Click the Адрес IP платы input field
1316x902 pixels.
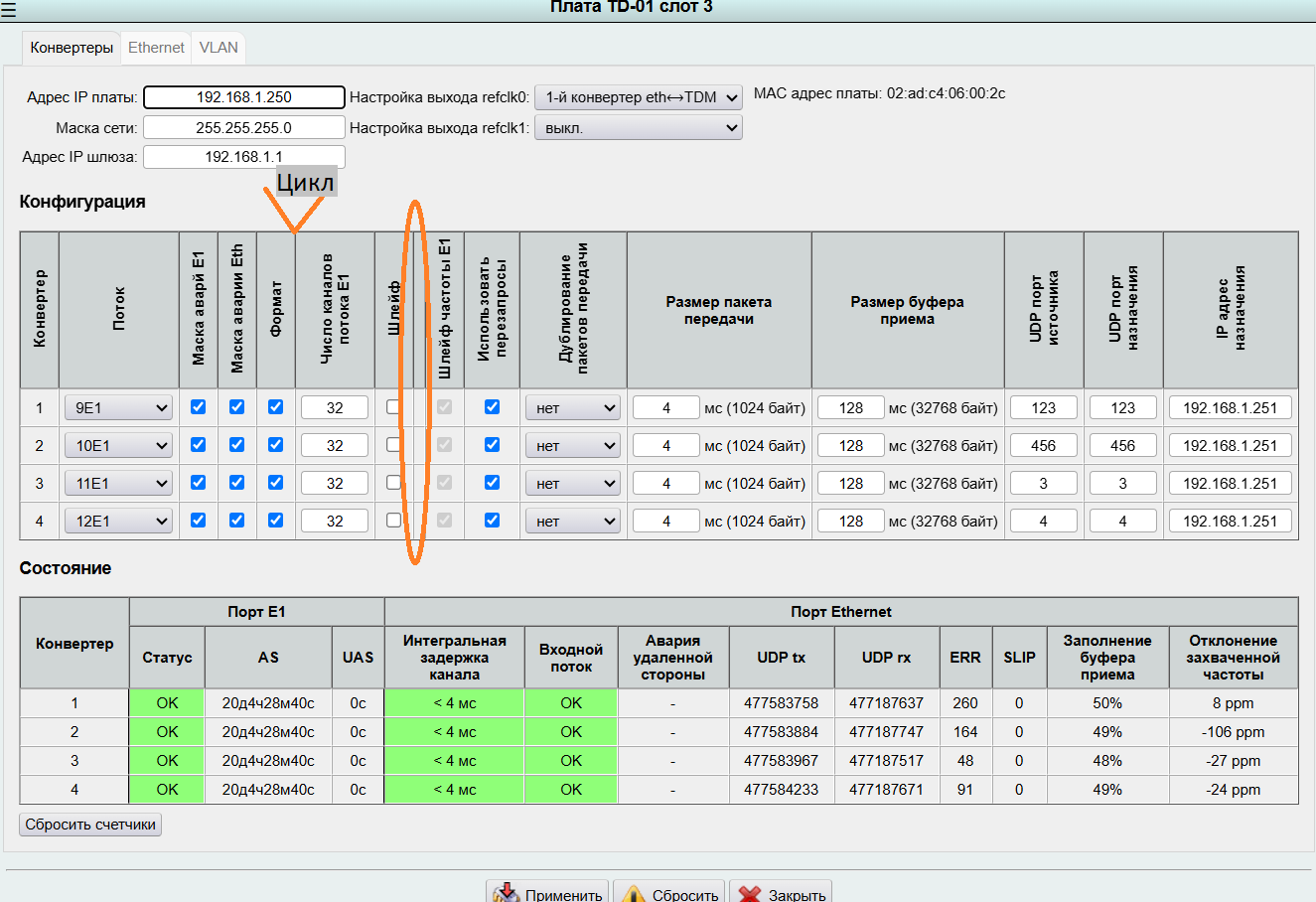244,97
